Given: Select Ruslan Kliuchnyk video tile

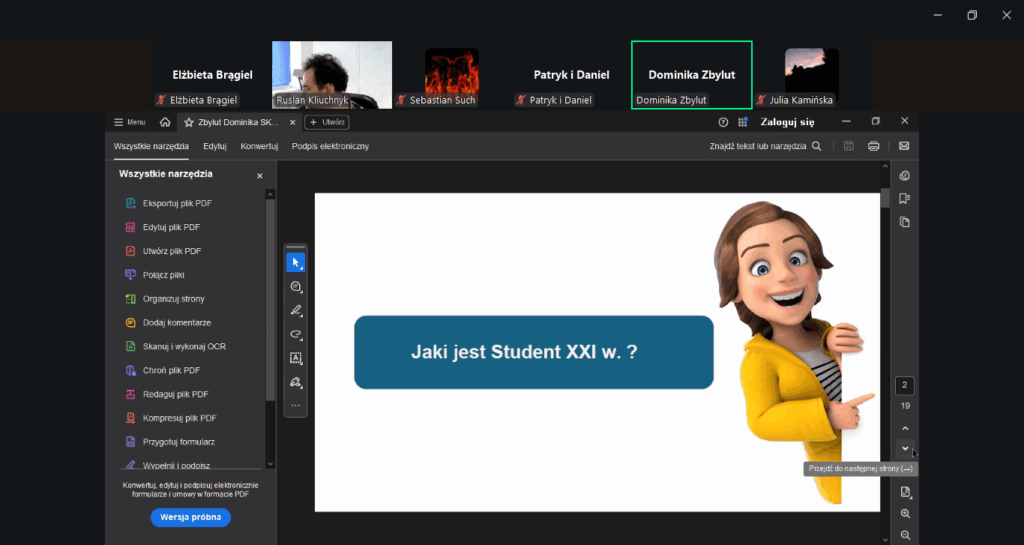Looking at the screenshot, I should click(x=332, y=75).
